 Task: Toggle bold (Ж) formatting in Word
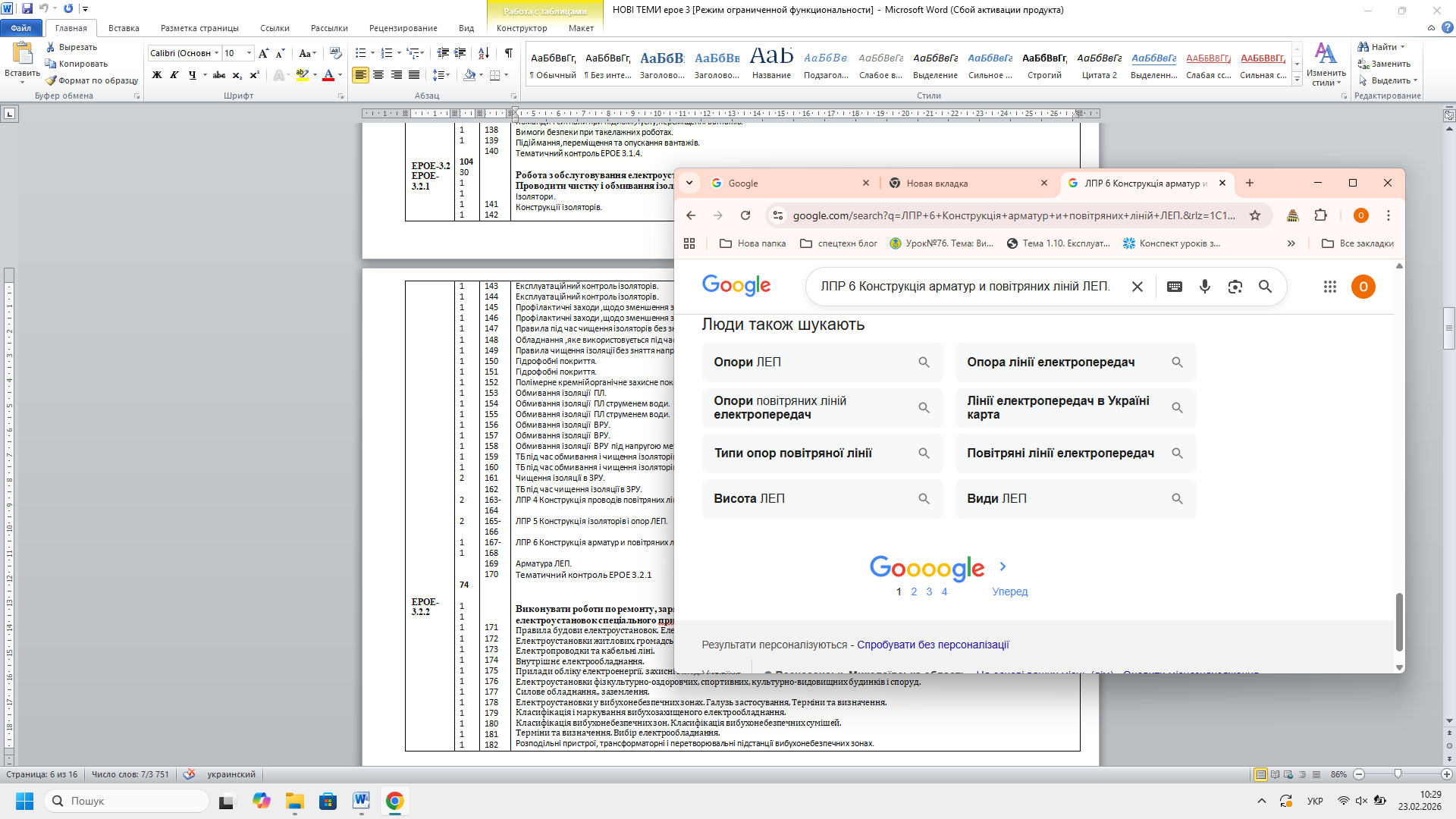coord(157,75)
